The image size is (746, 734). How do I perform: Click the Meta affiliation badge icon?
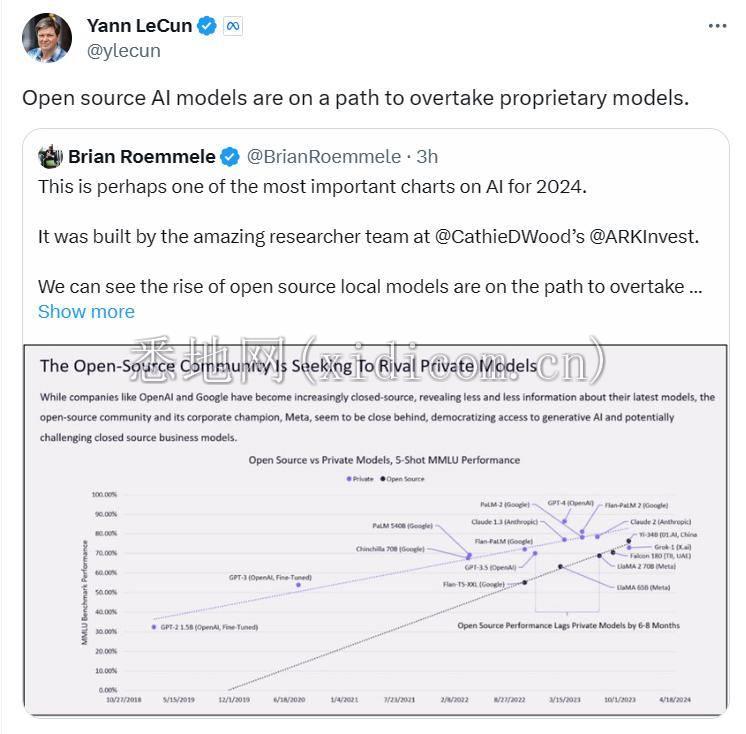233,26
